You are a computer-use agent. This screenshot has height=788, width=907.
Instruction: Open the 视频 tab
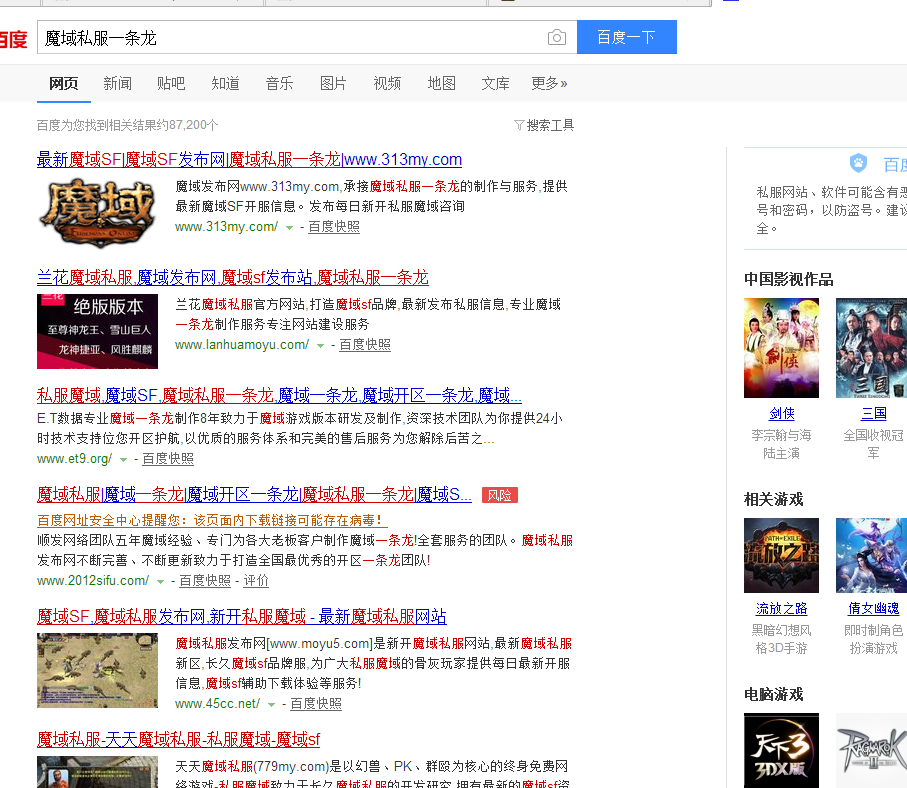pyautogui.click(x=388, y=84)
